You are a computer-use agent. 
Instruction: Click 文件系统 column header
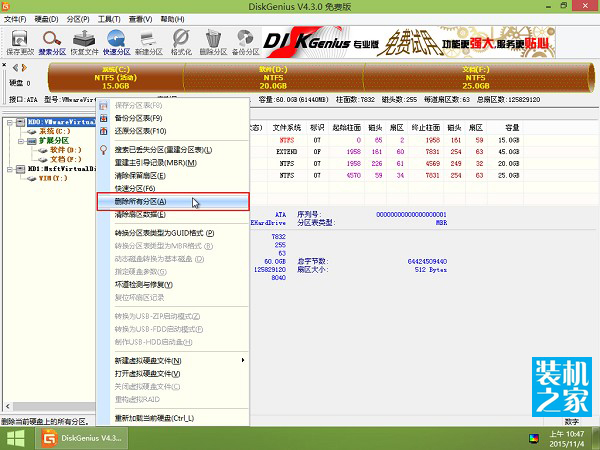coord(287,128)
